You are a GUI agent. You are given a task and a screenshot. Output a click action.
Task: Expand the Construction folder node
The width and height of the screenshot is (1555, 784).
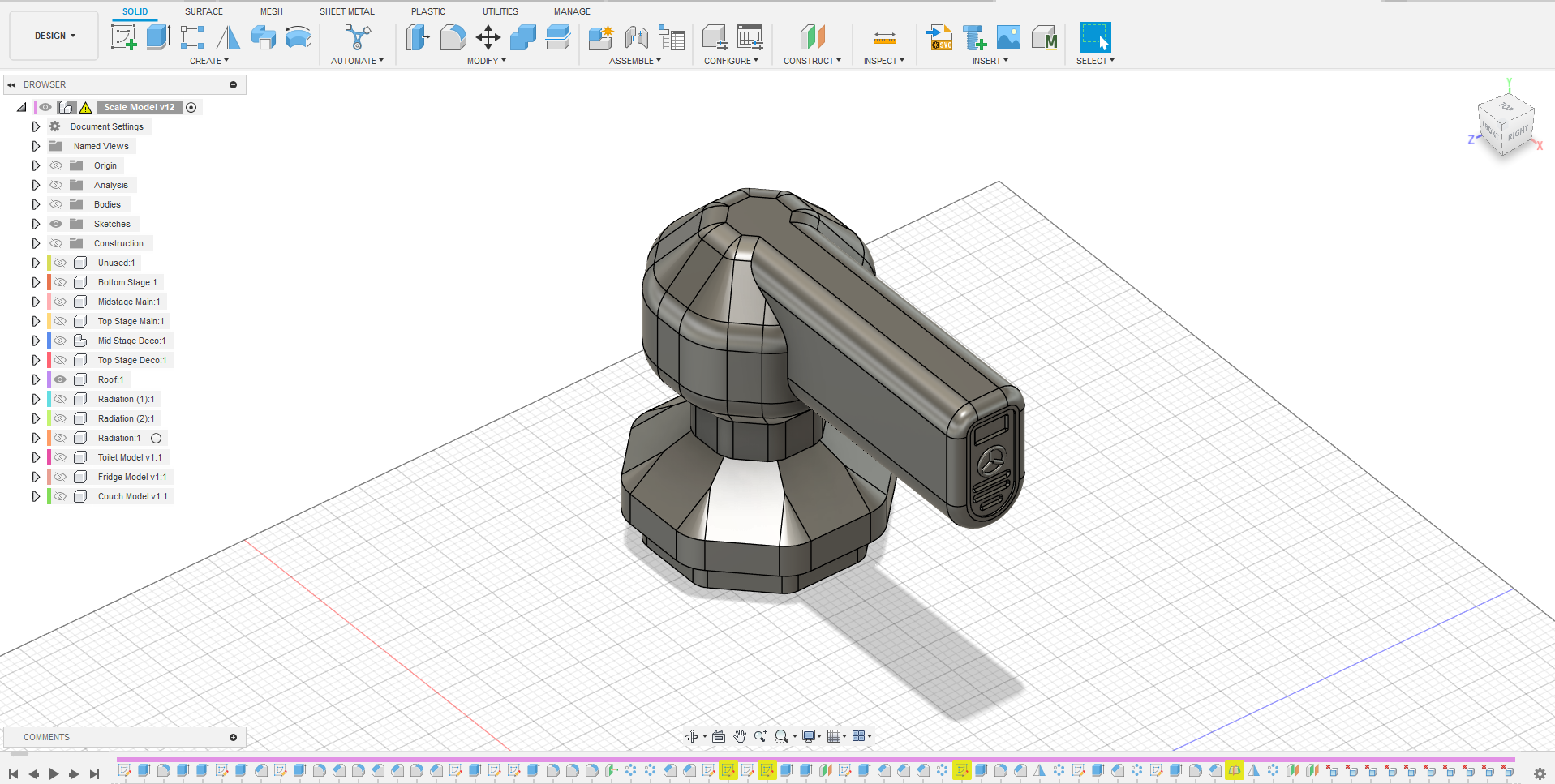click(x=36, y=243)
